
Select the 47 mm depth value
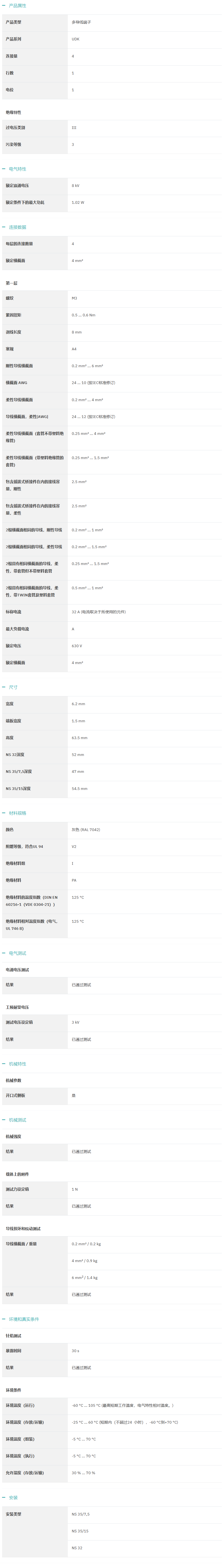[78, 772]
